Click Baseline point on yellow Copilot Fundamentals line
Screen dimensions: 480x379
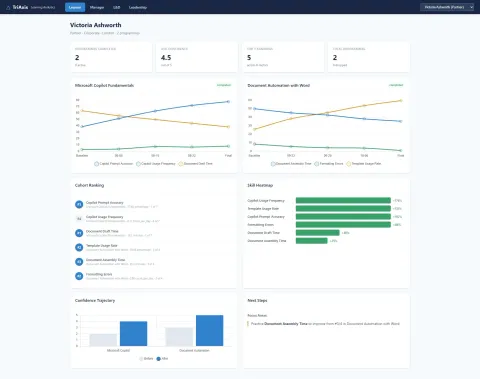click(x=82, y=111)
